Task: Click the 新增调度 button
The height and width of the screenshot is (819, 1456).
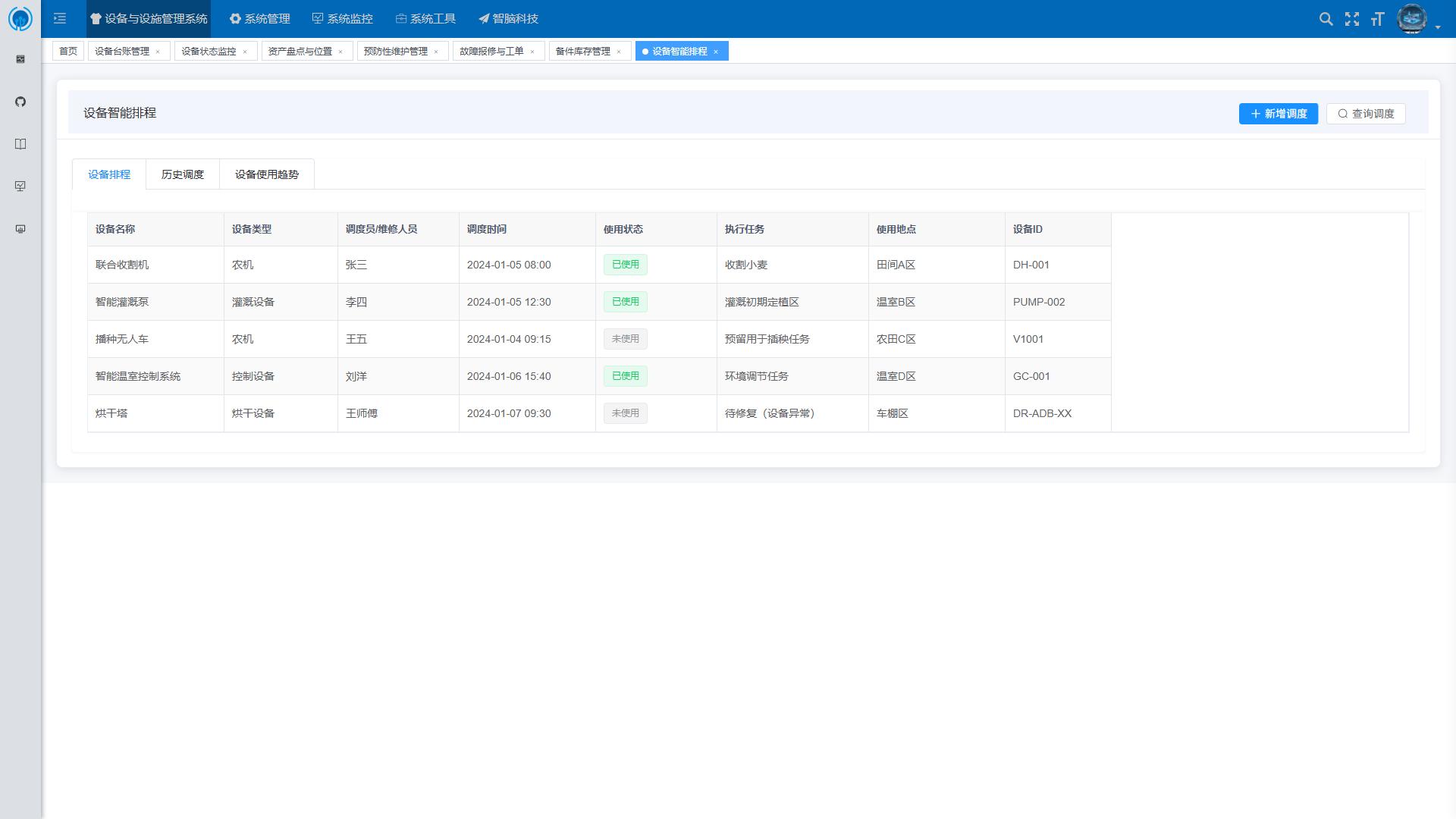Action: (1278, 114)
